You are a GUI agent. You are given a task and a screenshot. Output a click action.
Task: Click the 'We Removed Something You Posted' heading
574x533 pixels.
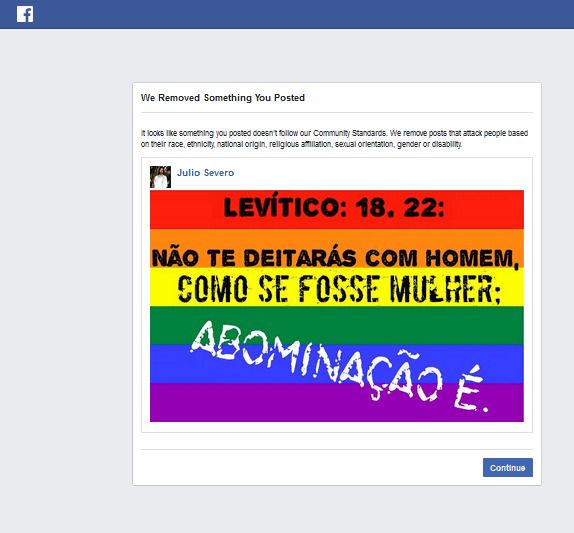point(223,98)
